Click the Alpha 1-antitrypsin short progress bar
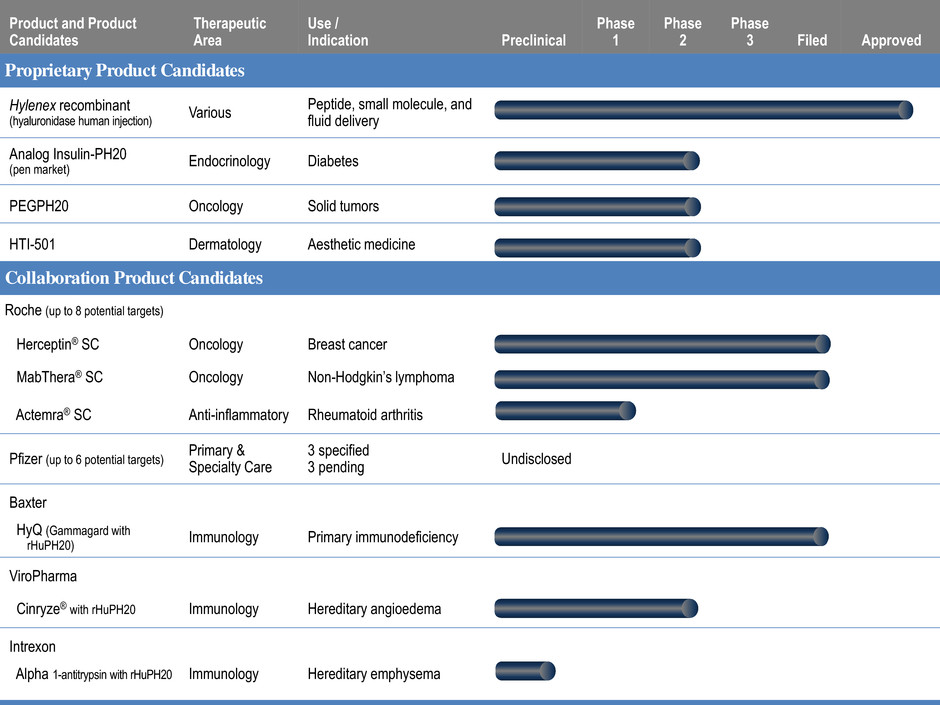This screenshot has width=940, height=705. [x=525, y=671]
